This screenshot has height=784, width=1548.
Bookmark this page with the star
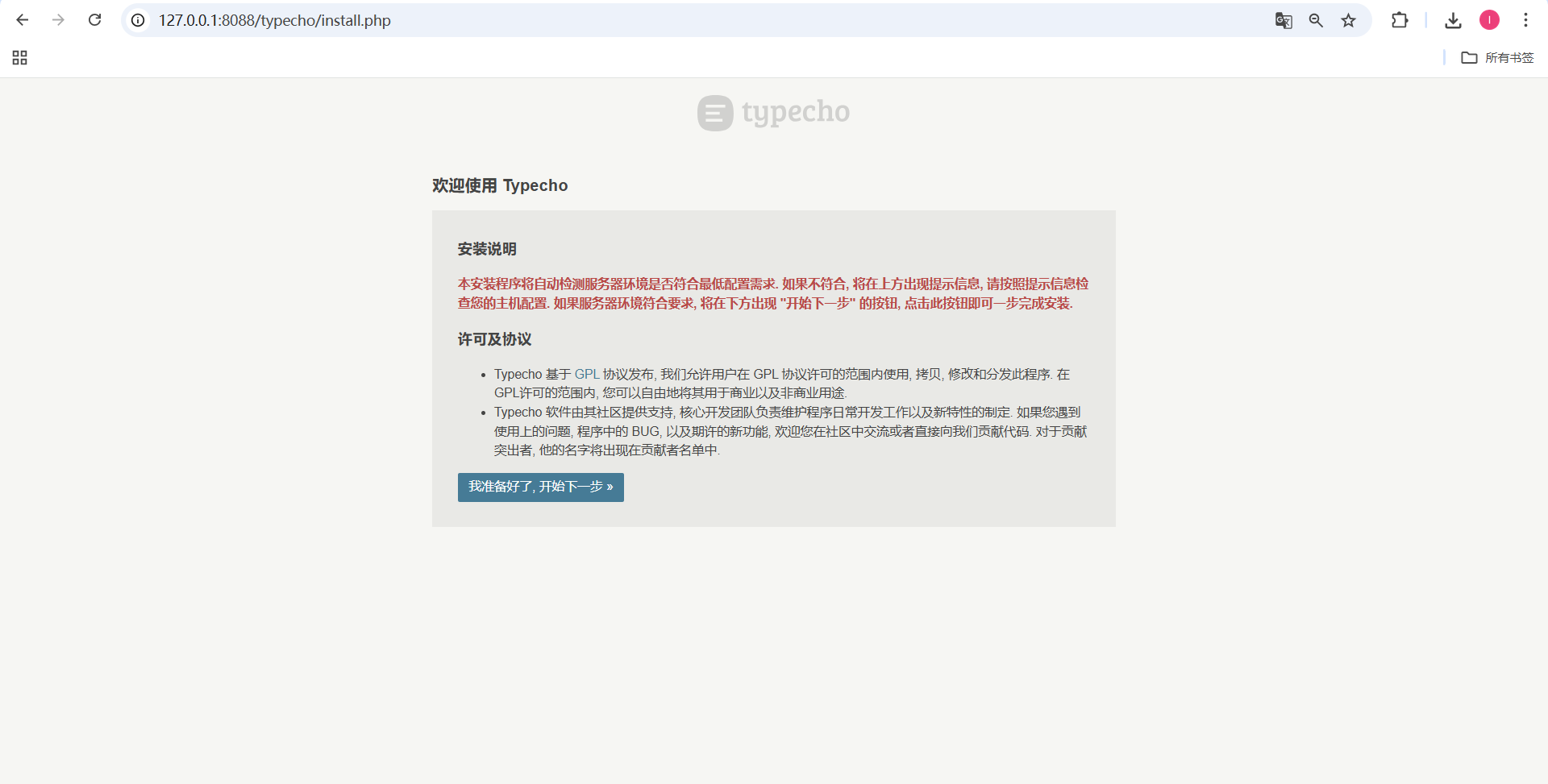(x=1348, y=20)
